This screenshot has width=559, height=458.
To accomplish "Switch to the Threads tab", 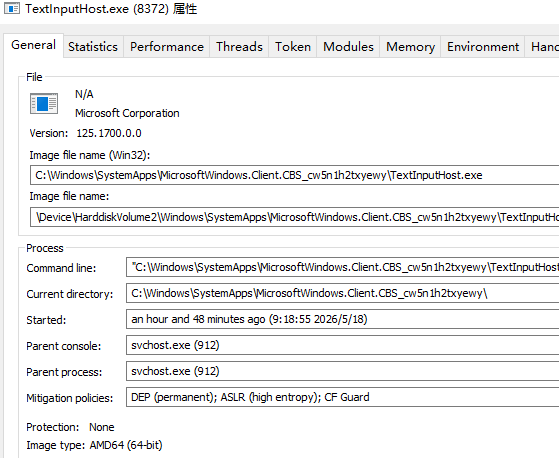I will pyautogui.click(x=239, y=47).
